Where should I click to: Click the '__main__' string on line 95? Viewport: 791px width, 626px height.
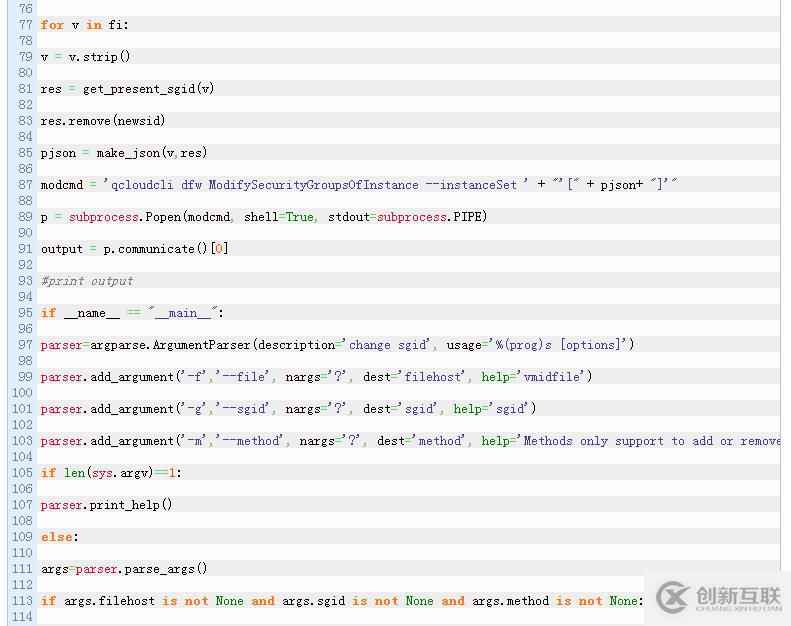tap(182, 313)
